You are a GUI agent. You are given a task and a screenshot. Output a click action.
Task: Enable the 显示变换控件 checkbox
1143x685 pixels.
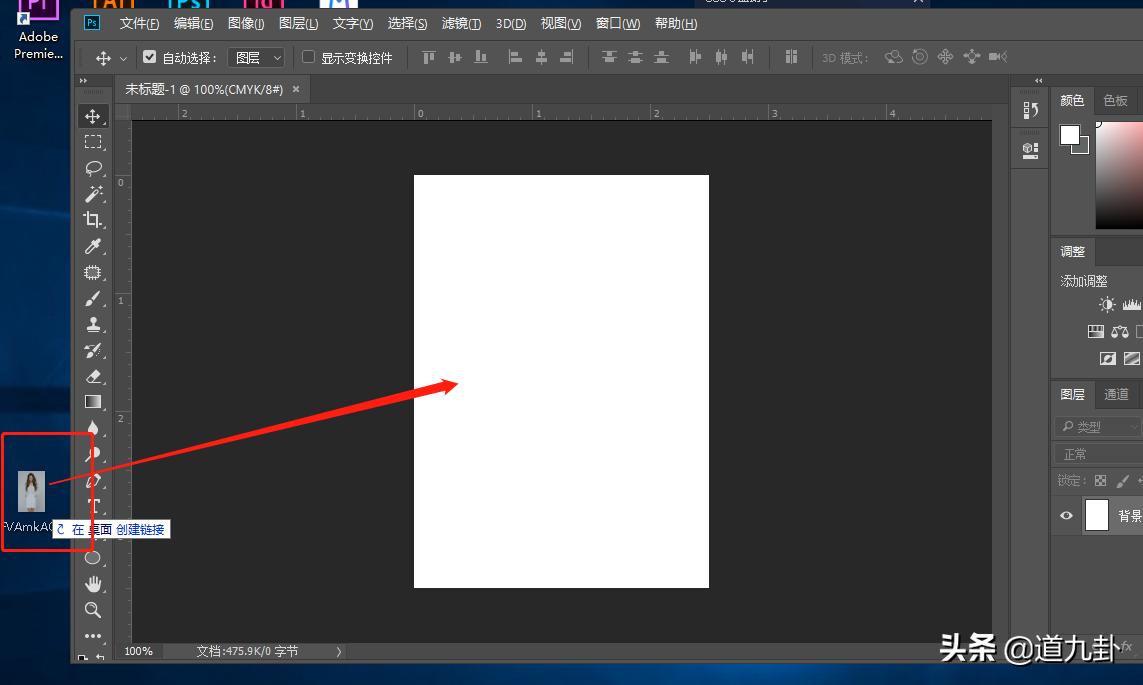(x=308, y=58)
